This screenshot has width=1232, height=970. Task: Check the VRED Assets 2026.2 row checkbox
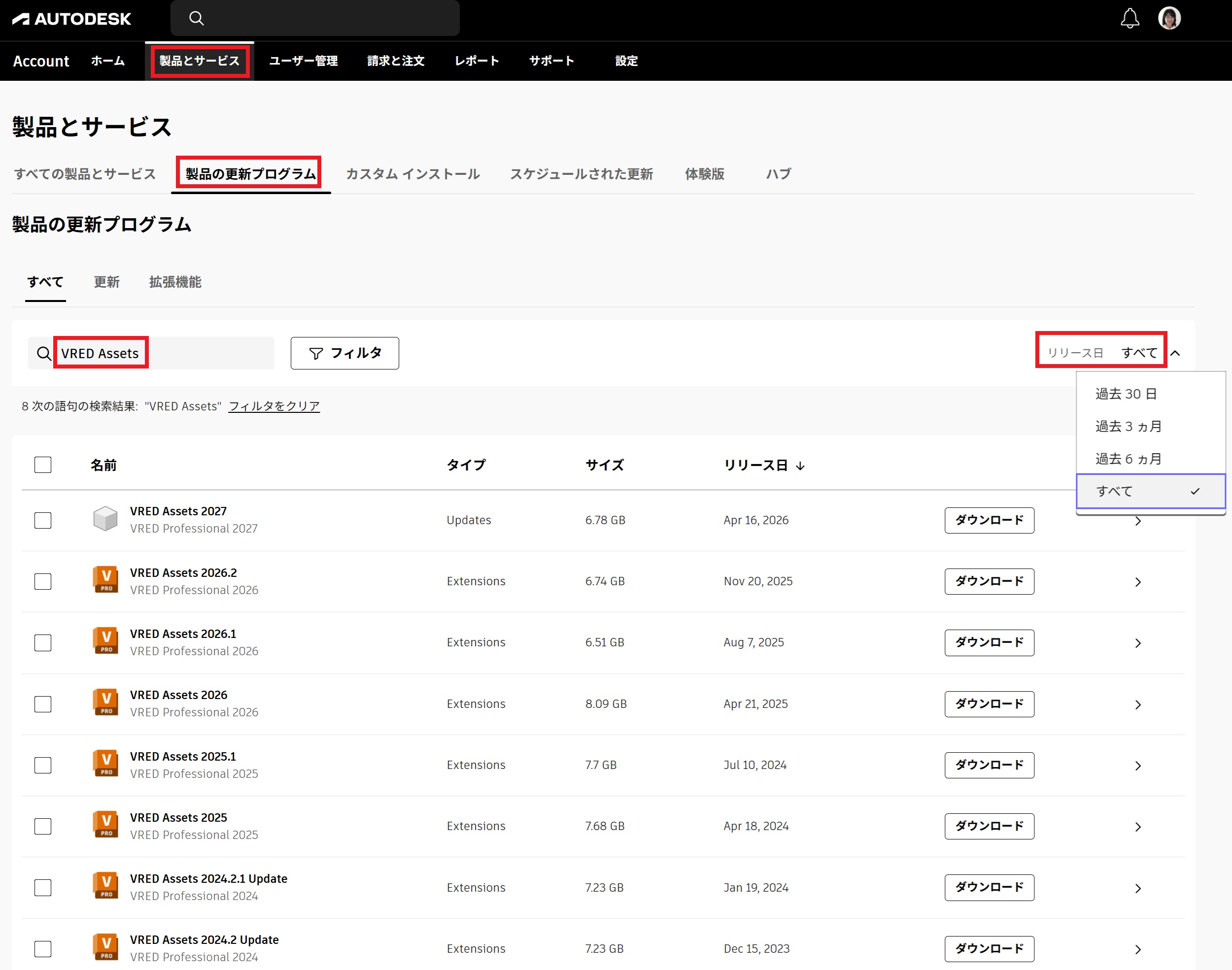[x=43, y=581]
